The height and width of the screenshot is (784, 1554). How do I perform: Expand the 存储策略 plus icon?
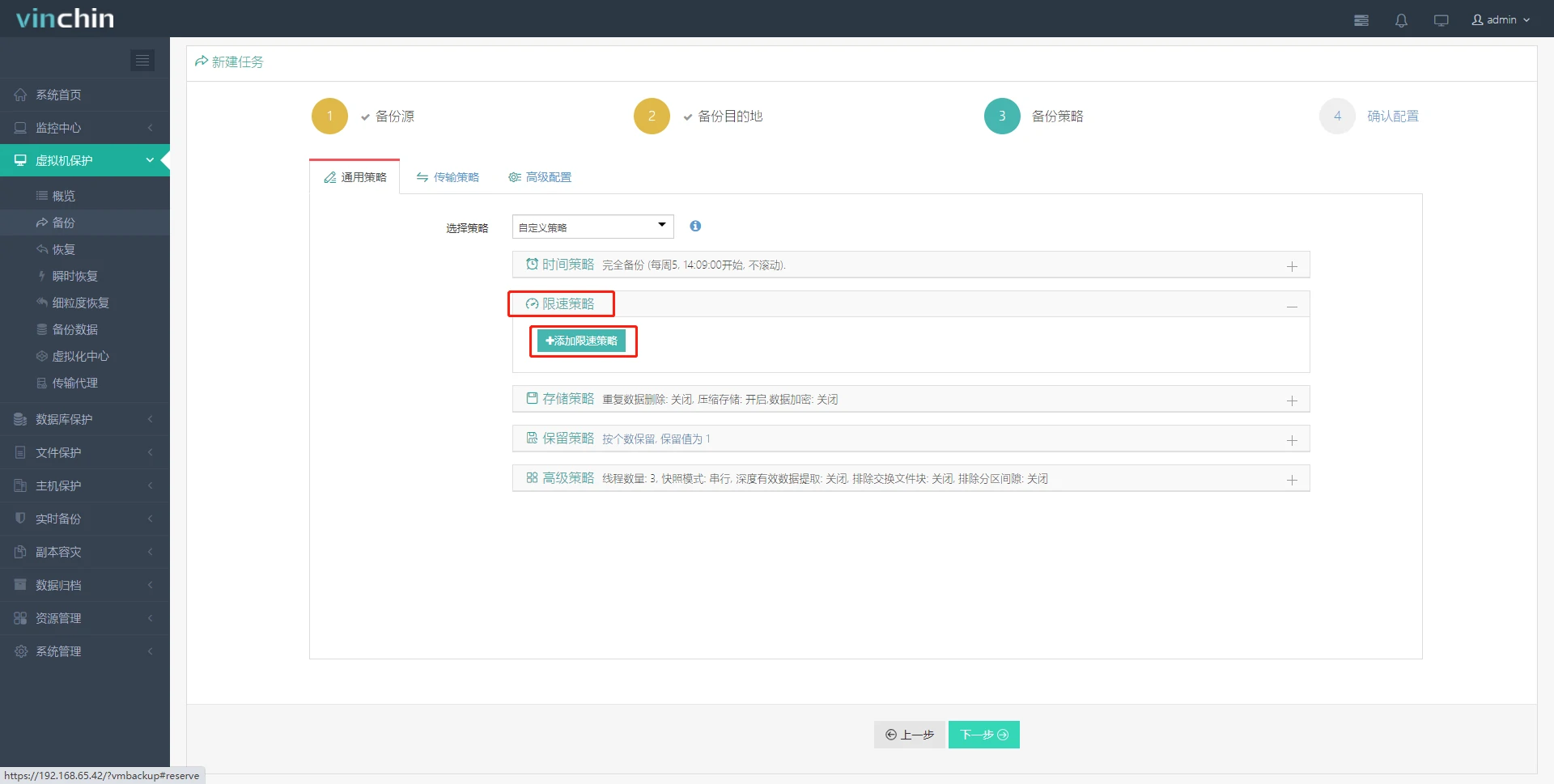(x=1292, y=400)
